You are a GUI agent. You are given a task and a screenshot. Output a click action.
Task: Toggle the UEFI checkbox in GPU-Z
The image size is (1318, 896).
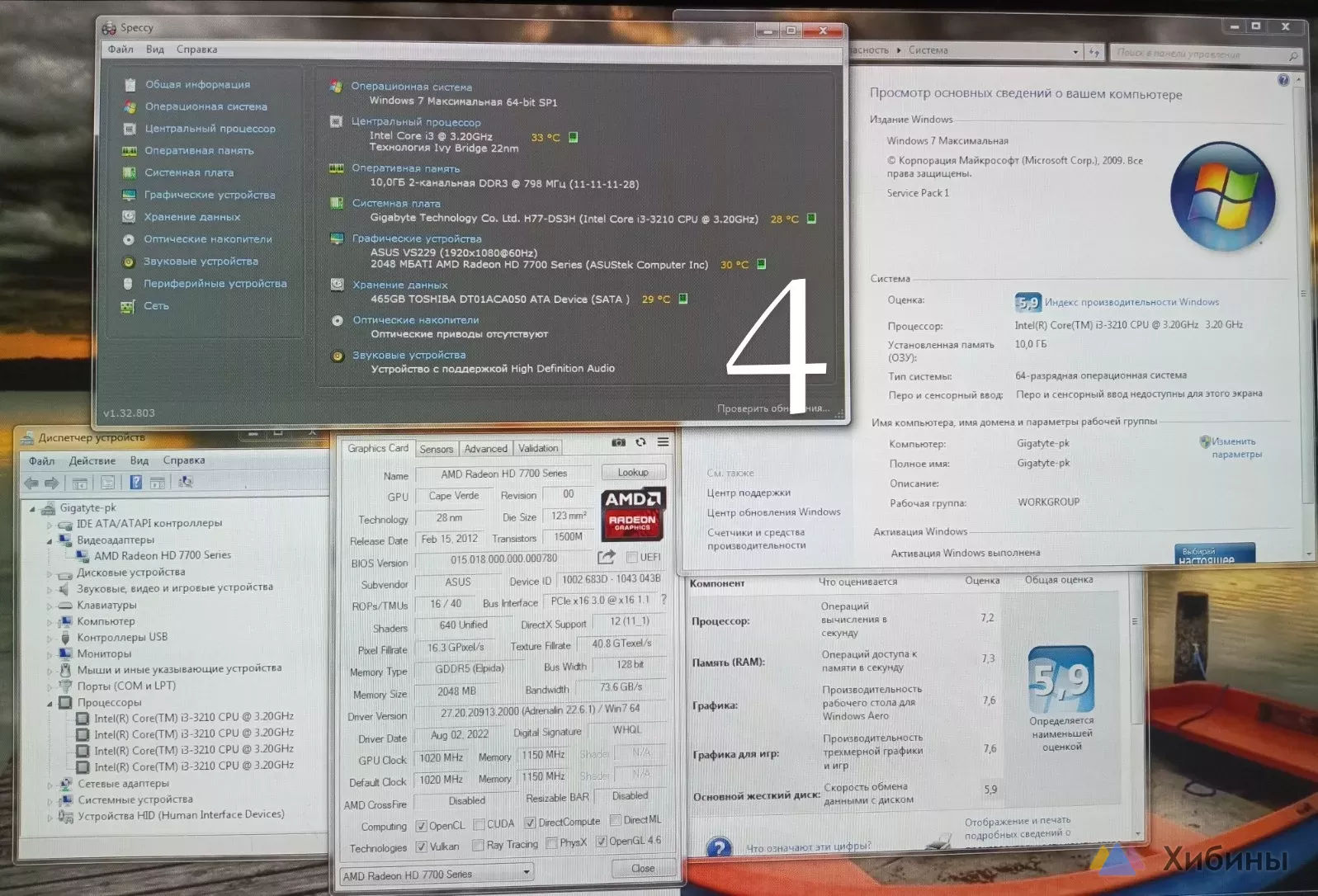[631, 557]
